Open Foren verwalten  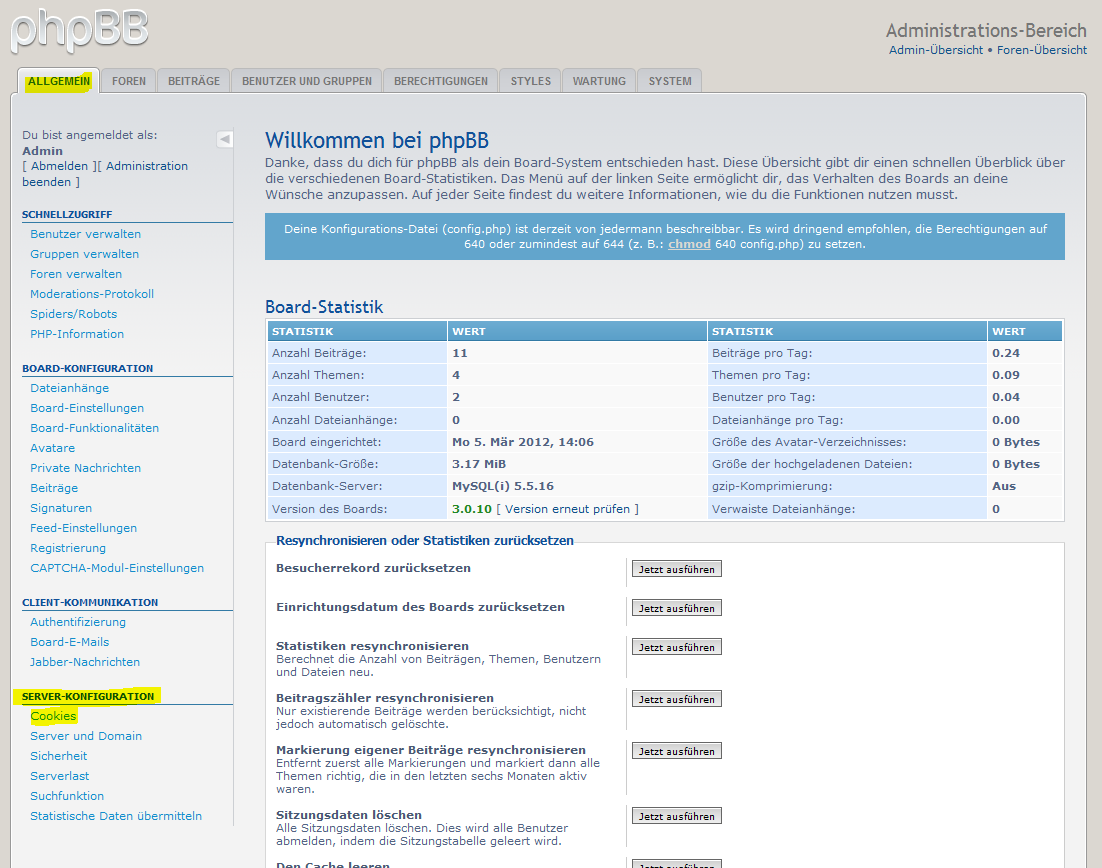click(76, 274)
